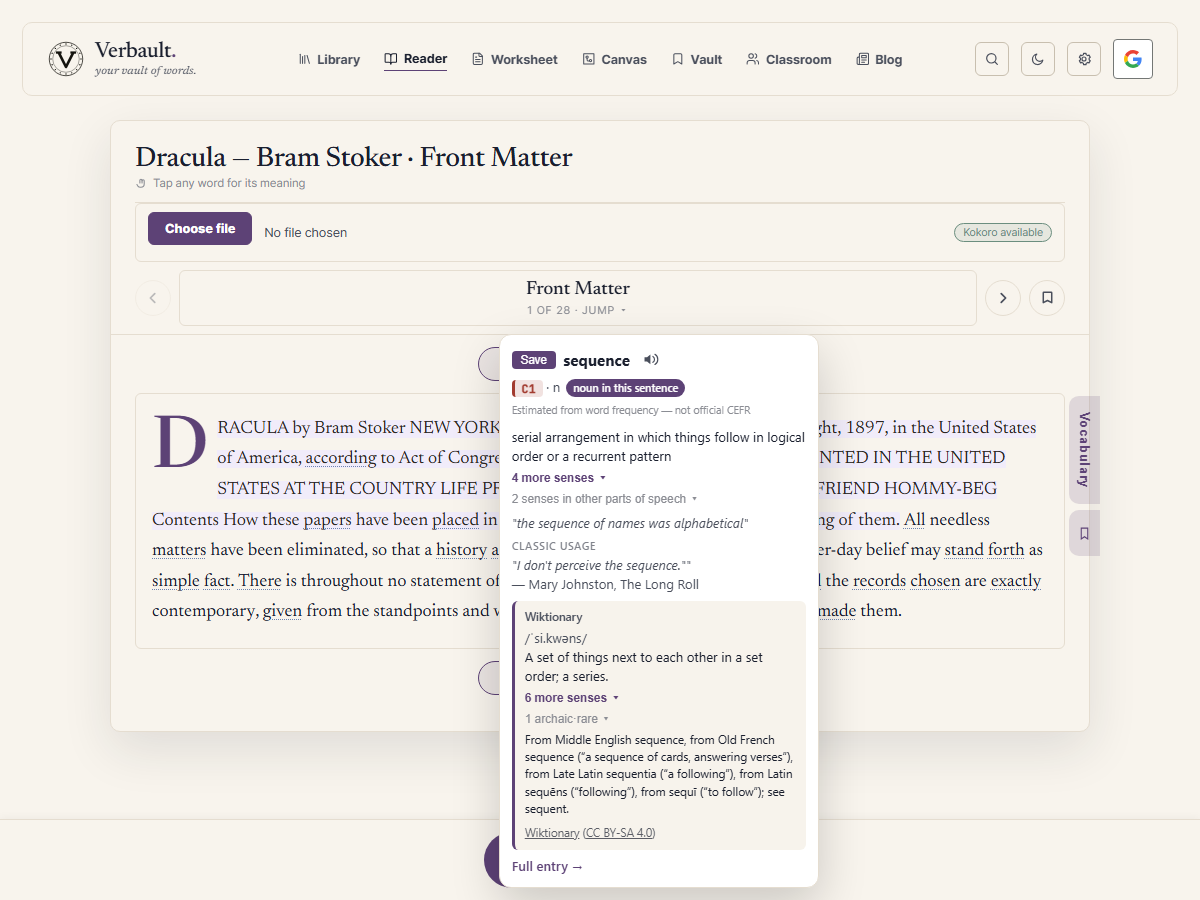Tap the word 'placed' in text
This screenshot has height=900, width=1200.
tap(456, 520)
